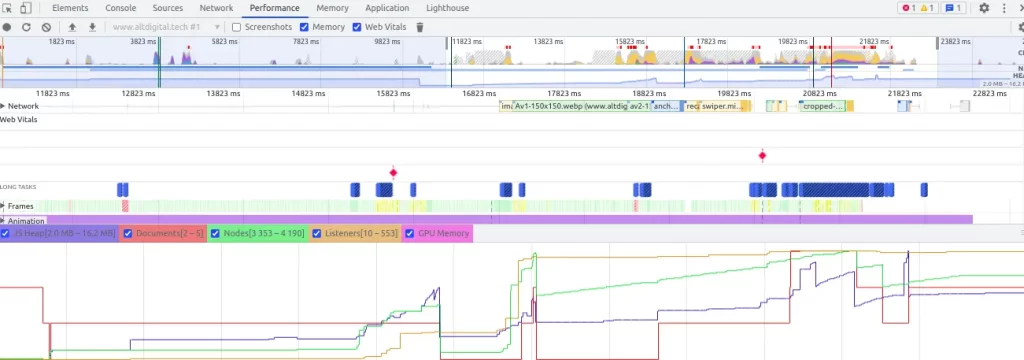Switch to the Elements tab

pos(70,8)
